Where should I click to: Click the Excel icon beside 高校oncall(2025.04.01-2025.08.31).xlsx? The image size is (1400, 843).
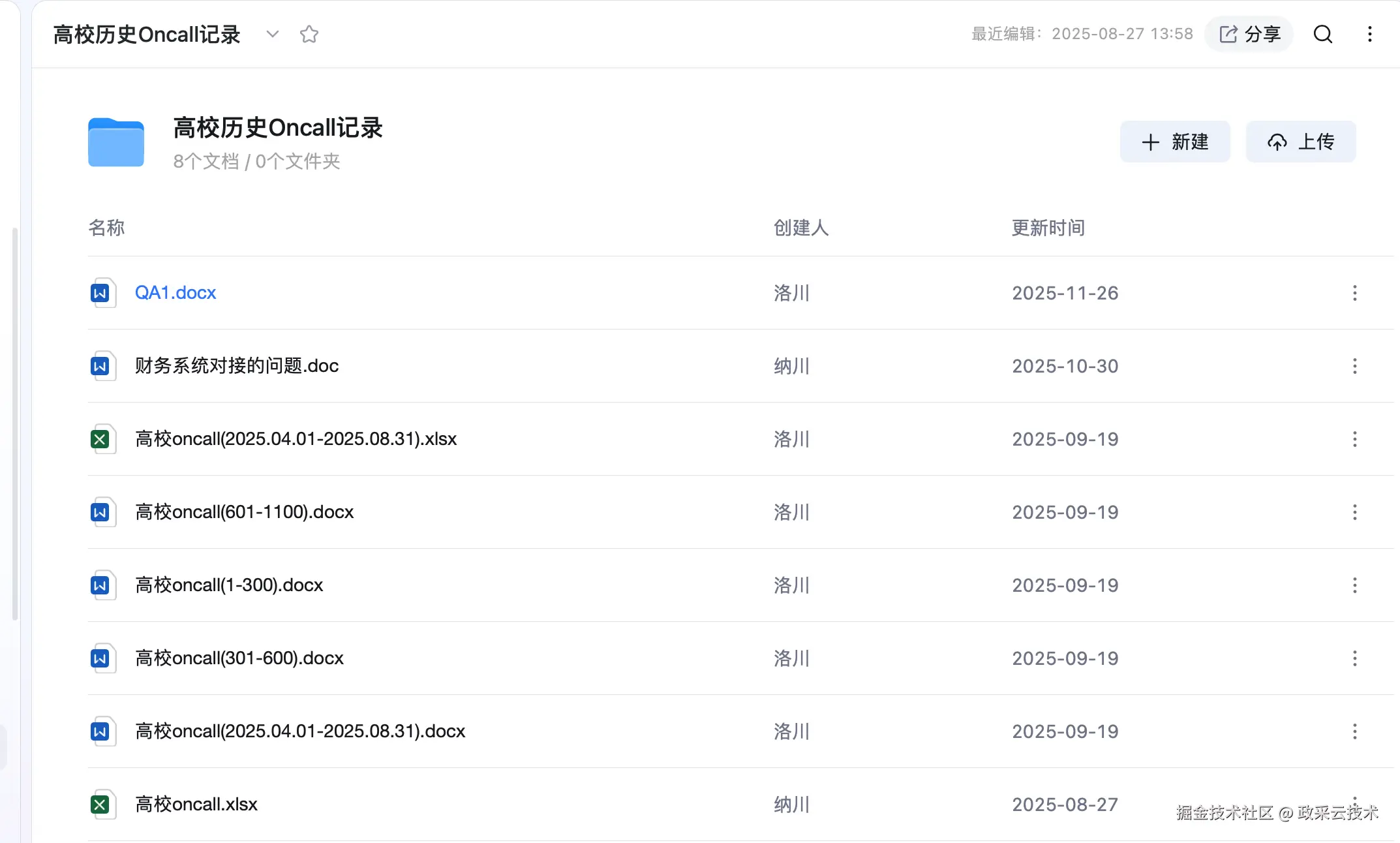pyautogui.click(x=102, y=439)
